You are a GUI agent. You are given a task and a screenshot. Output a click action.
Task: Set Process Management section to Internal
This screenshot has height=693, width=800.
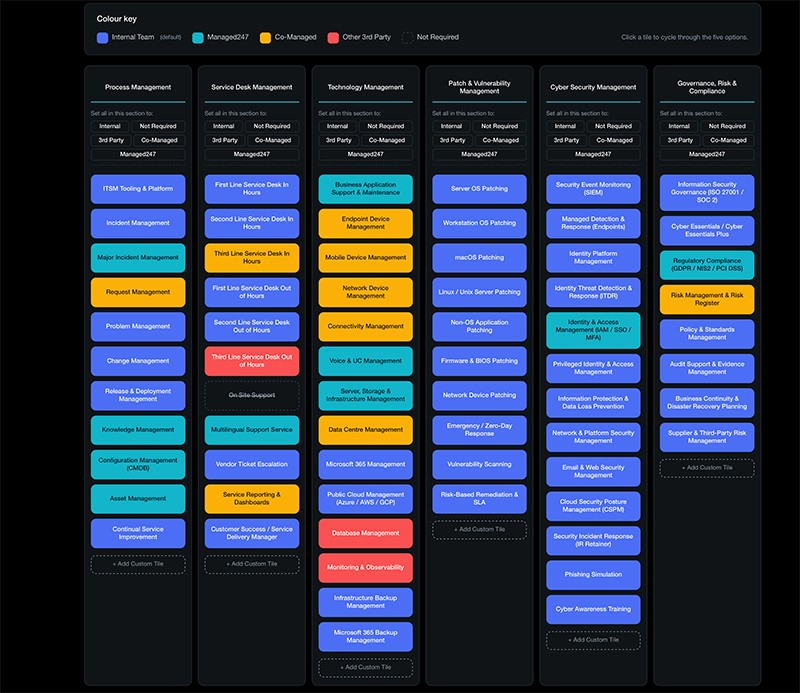[110, 126]
